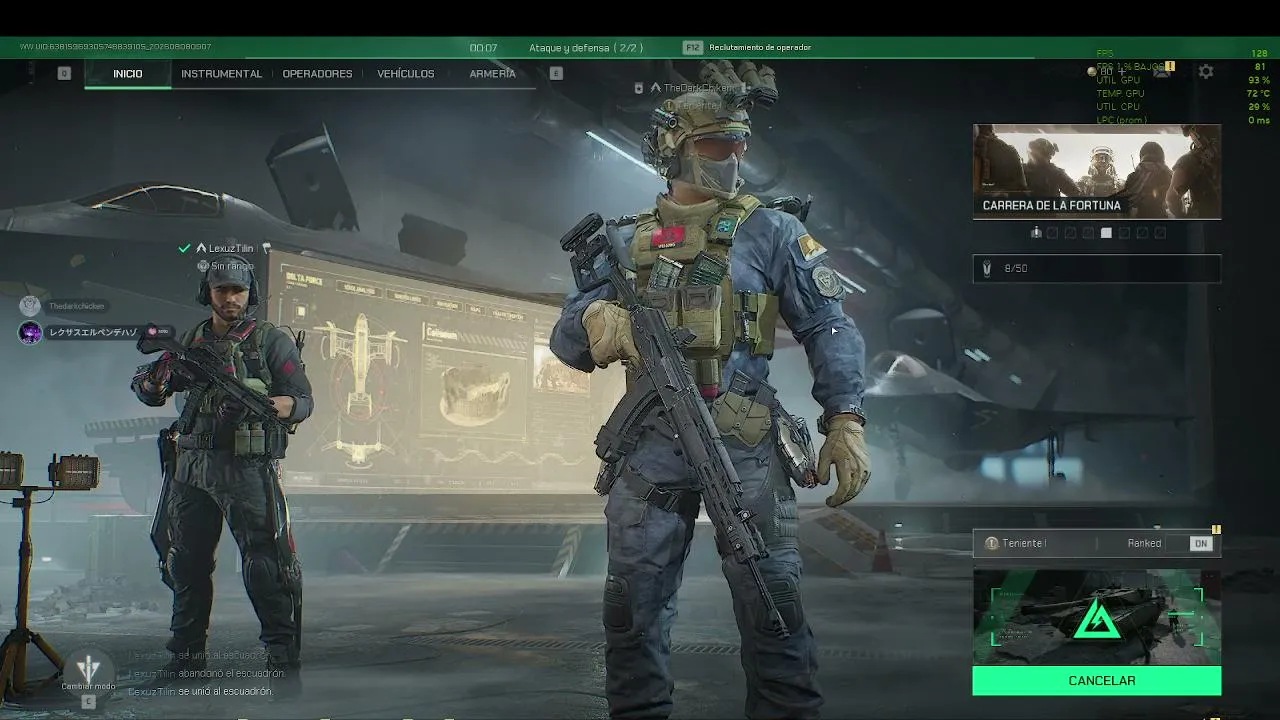Select the last carousel page dot
Image resolution: width=1280 pixels, height=720 pixels.
(x=1160, y=233)
